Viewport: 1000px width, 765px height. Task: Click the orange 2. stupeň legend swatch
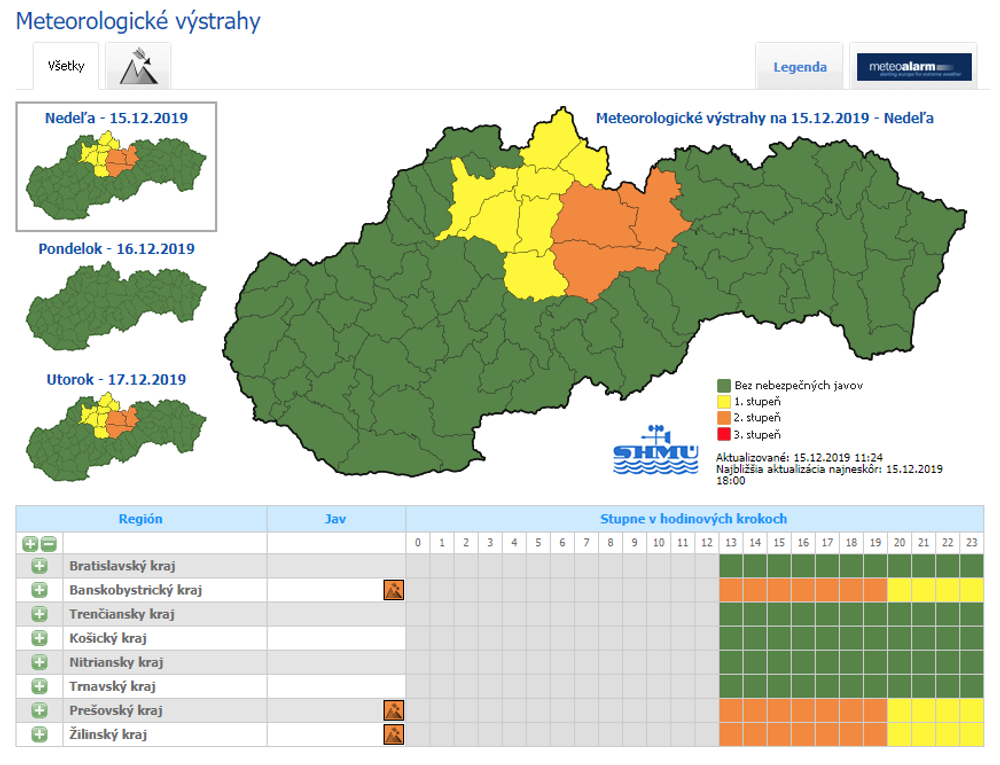[722, 417]
